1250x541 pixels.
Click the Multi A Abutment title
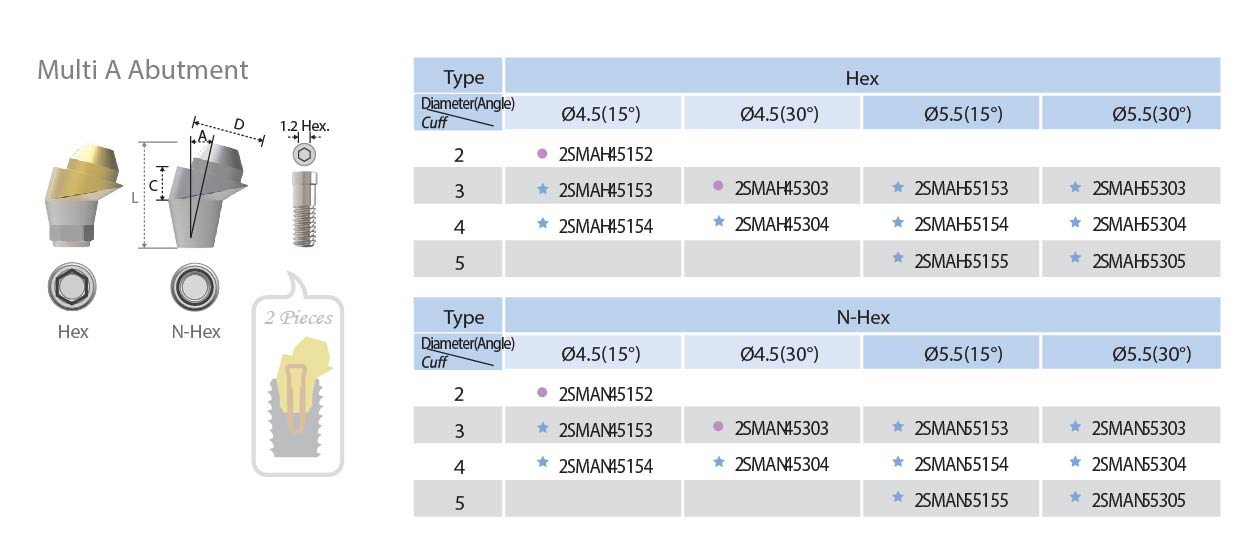(x=142, y=70)
